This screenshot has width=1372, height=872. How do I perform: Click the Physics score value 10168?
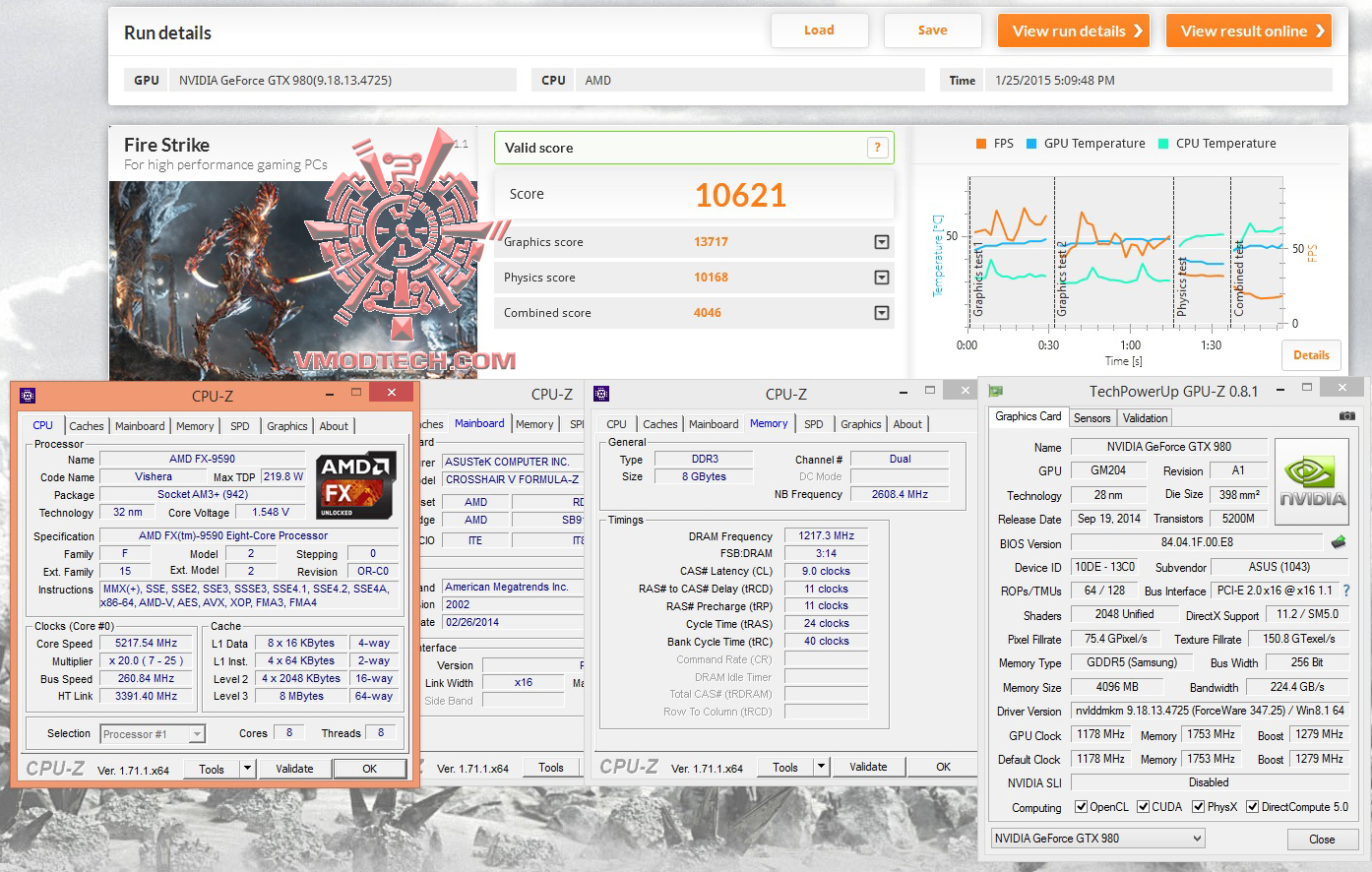(711, 278)
